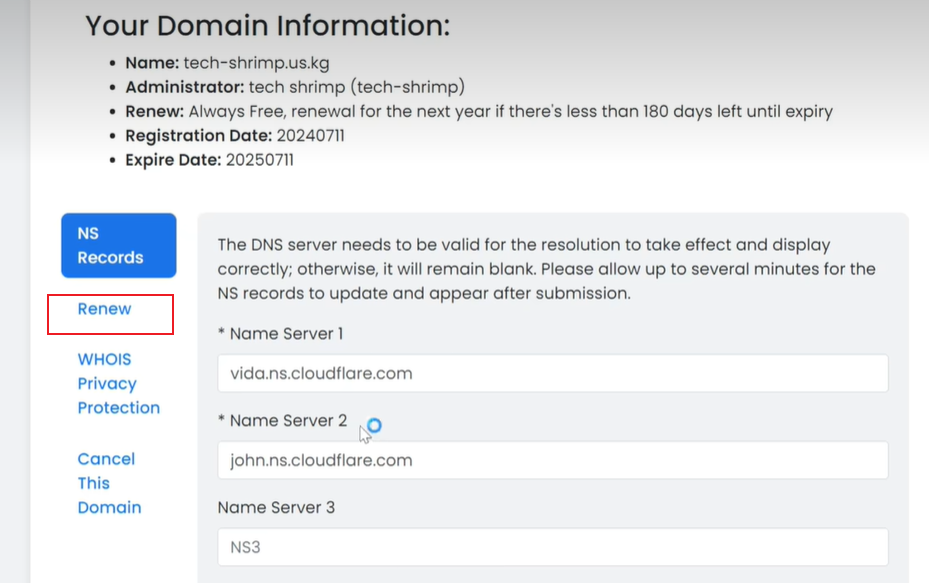This screenshot has width=929, height=583.
Task: Click the Registration Date 20240711 entry
Action: (235, 136)
